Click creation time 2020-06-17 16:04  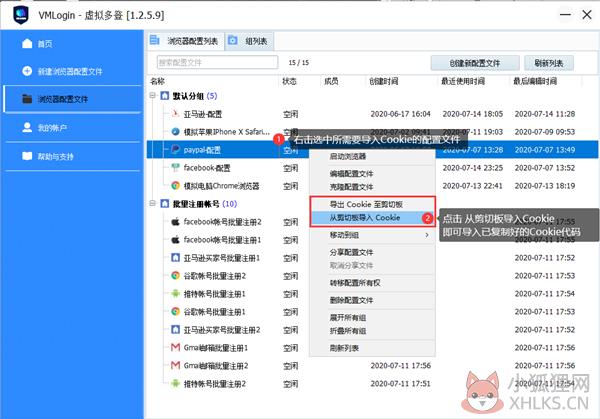(x=400, y=114)
